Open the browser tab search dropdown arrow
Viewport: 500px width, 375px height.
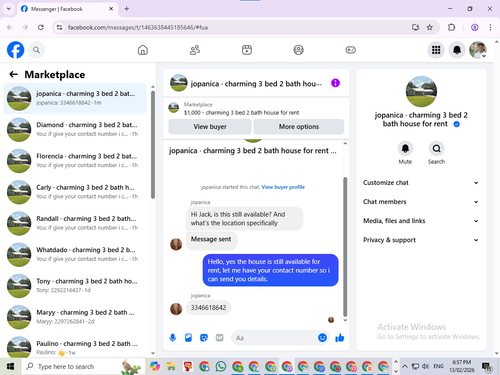[x=9, y=9]
